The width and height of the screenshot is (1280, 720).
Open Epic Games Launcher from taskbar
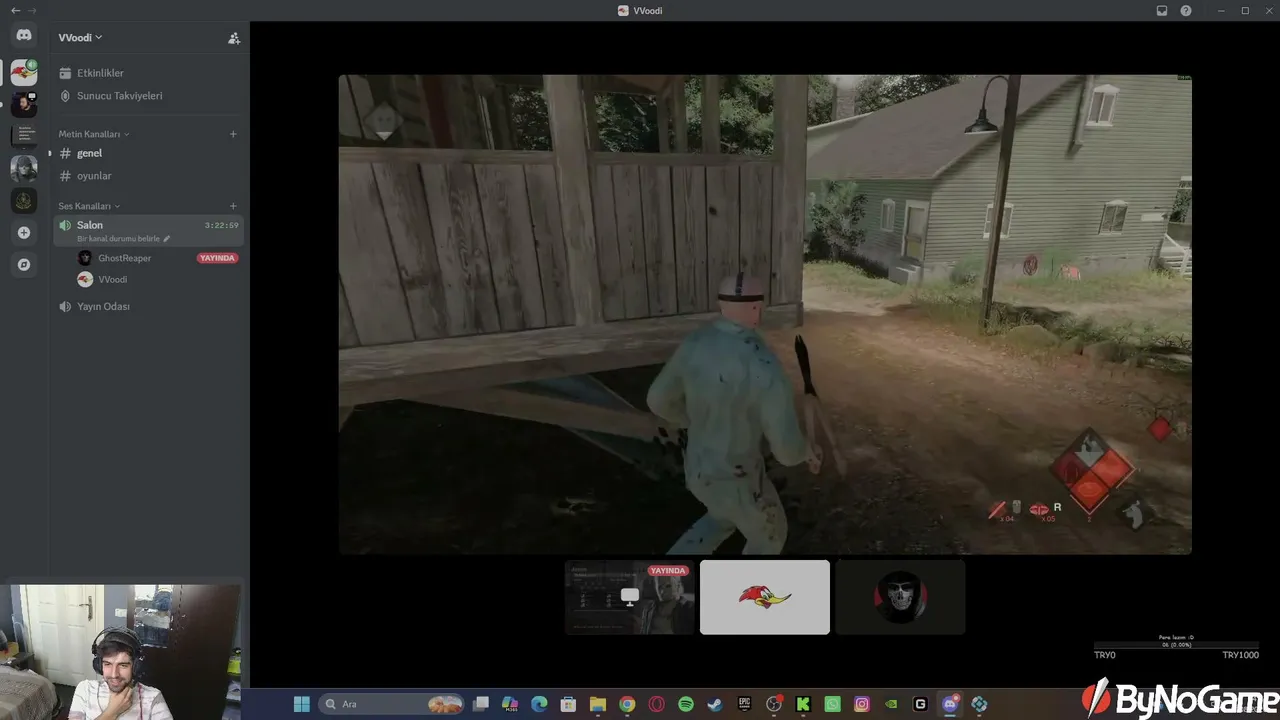pos(745,704)
